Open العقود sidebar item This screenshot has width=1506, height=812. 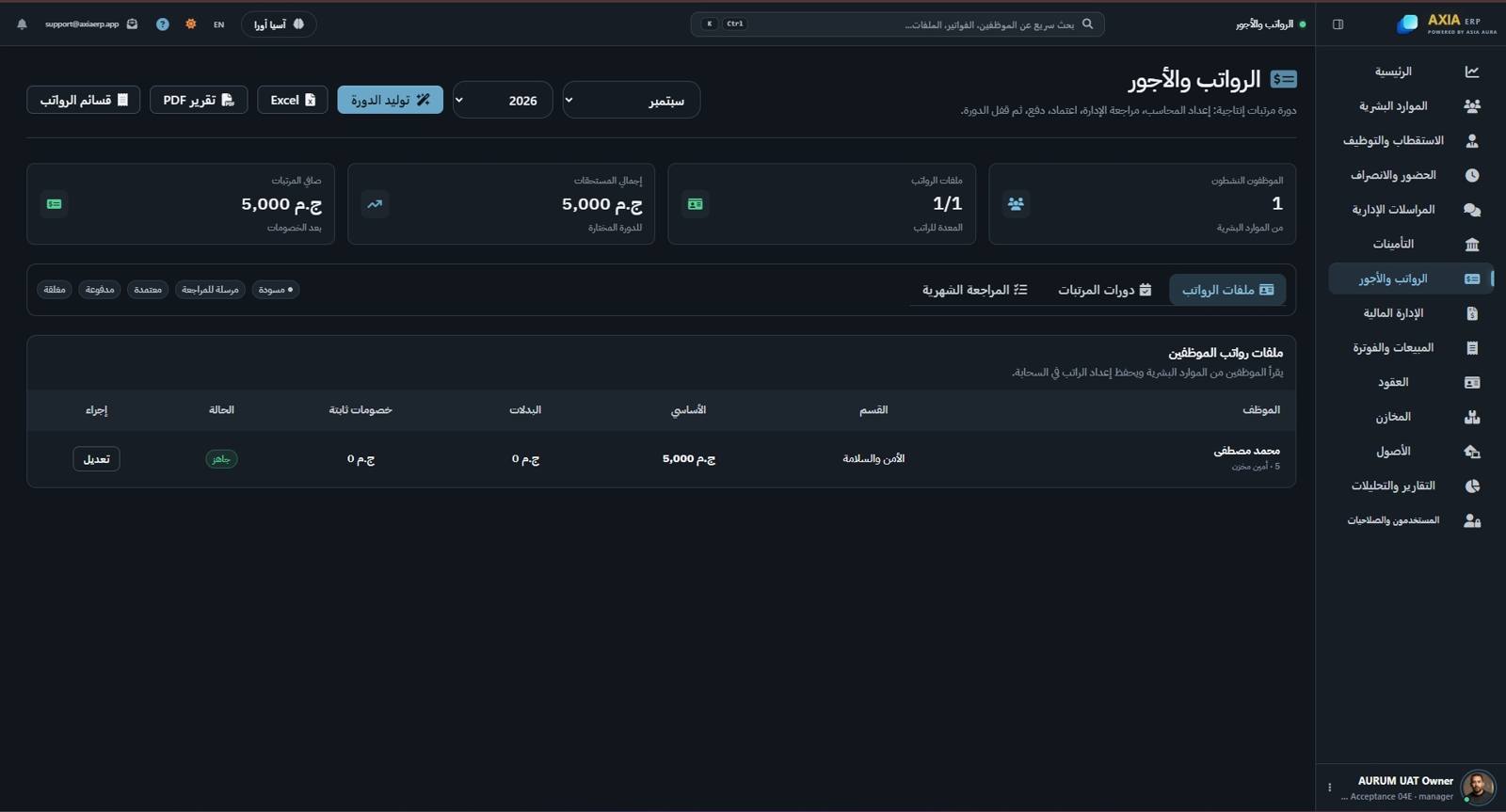tap(1411, 382)
